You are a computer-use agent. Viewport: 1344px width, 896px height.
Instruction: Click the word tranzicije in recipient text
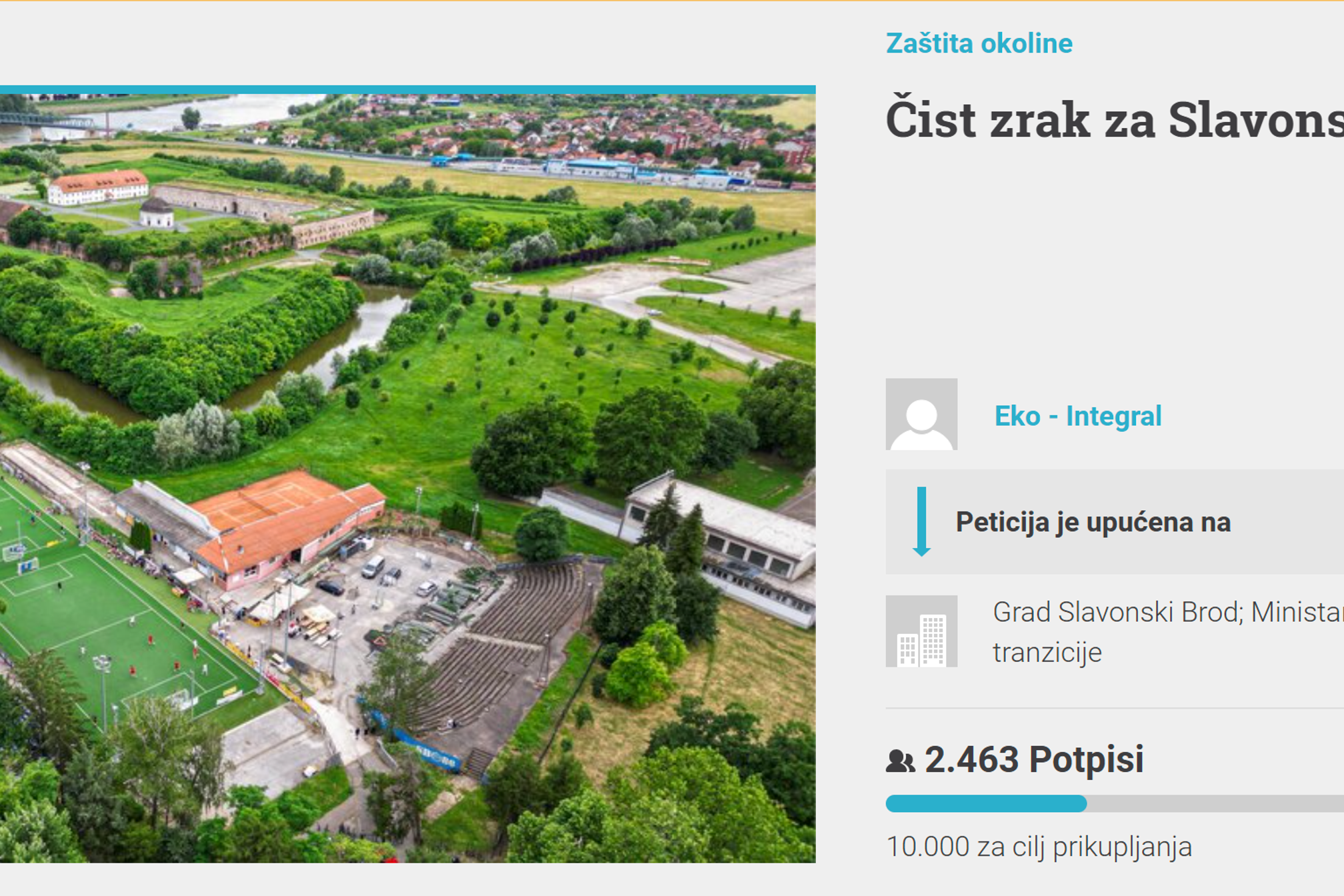click(1047, 653)
